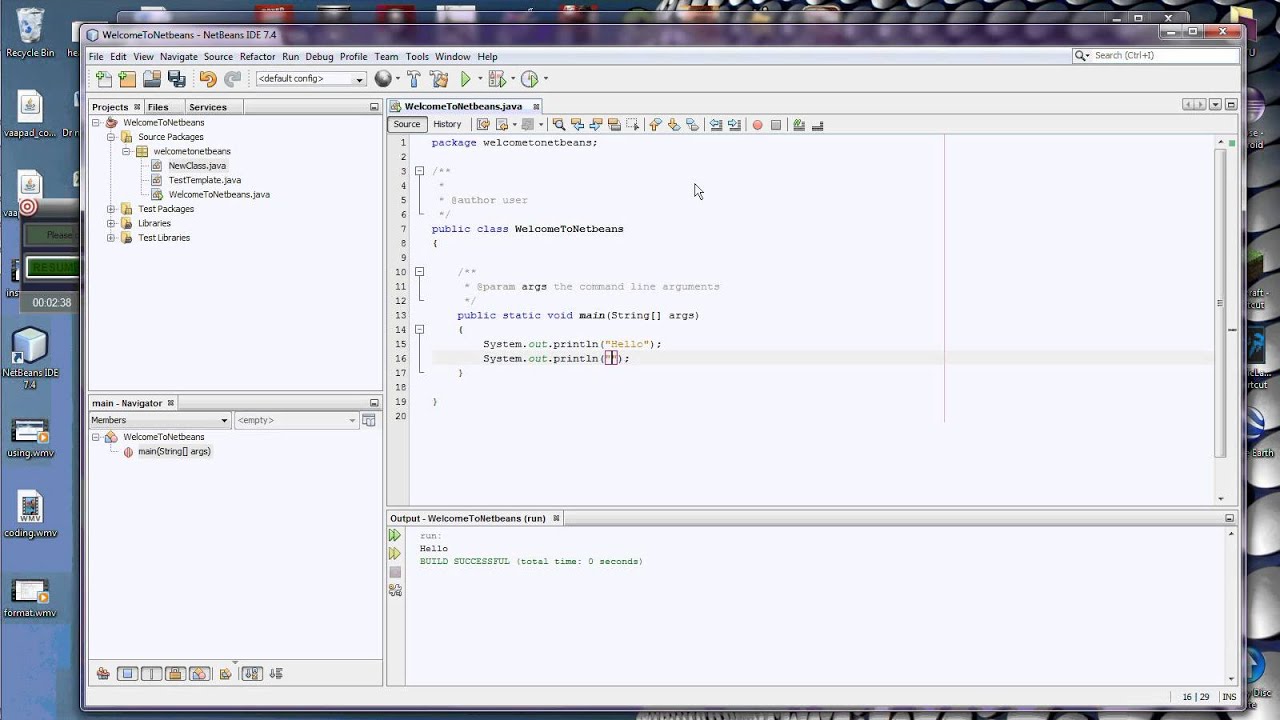Toggle Show Inherited Members in Navigator
This screenshot has width=1280, height=720.
(103, 674)
